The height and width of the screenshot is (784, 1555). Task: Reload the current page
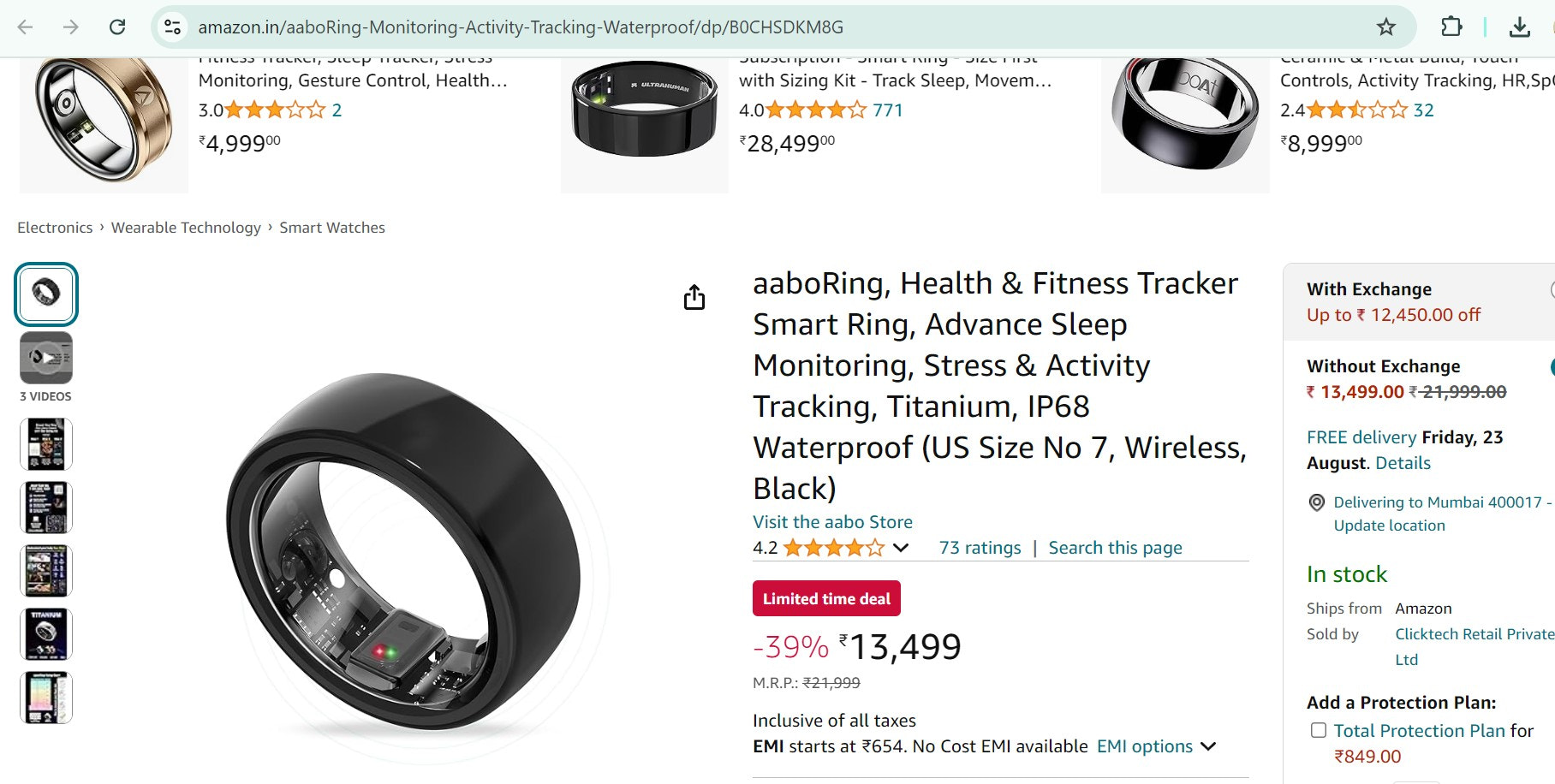coord(117,27)
